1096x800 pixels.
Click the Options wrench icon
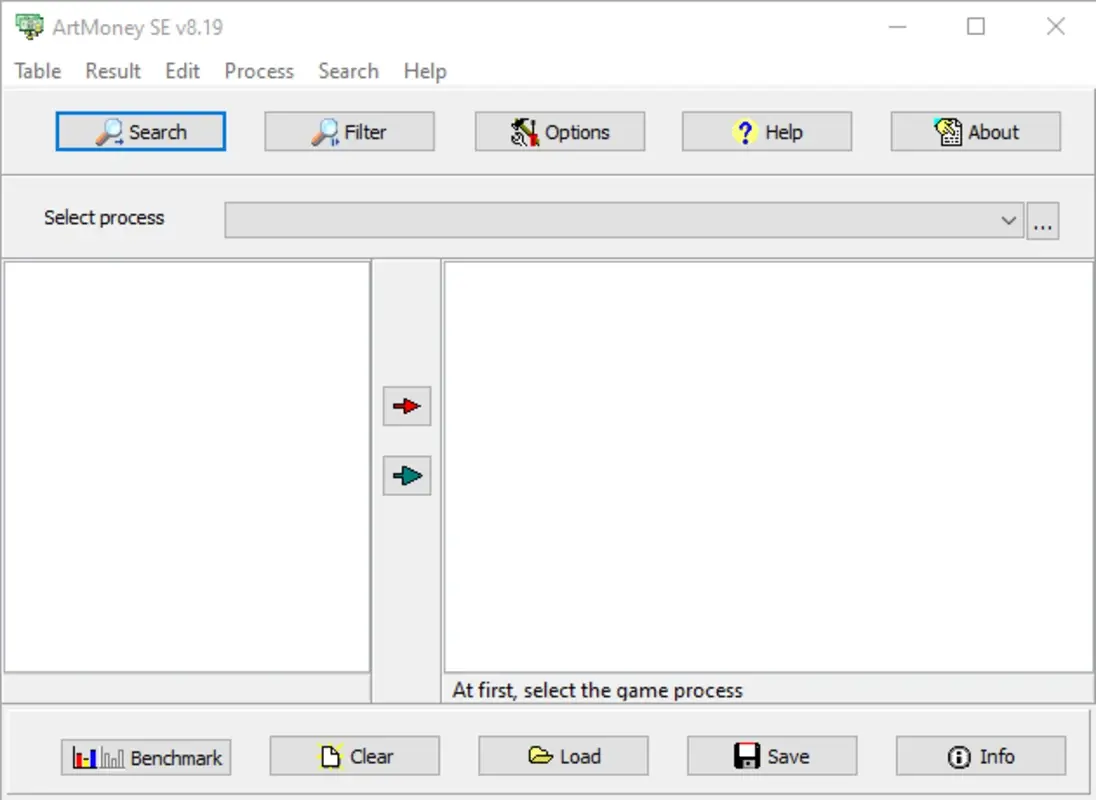[524, 131]
